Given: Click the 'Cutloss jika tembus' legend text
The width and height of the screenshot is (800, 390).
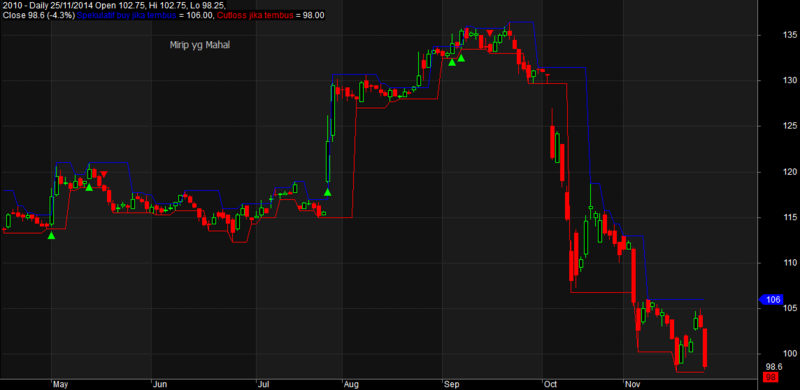Looking at the screenshot, I should tap(256, 16).
